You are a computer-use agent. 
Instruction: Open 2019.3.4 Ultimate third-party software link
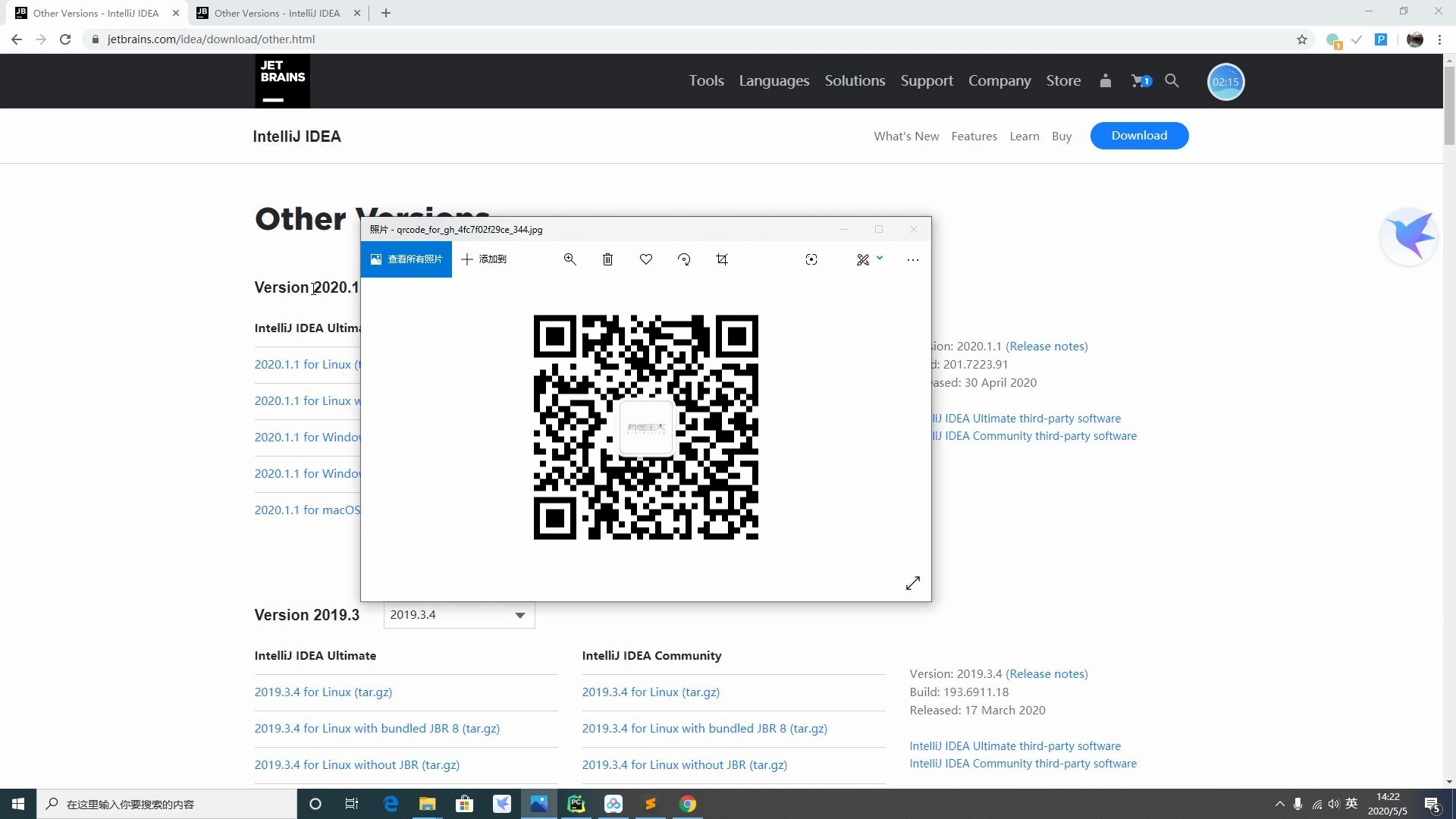[x=1015, y=746]
